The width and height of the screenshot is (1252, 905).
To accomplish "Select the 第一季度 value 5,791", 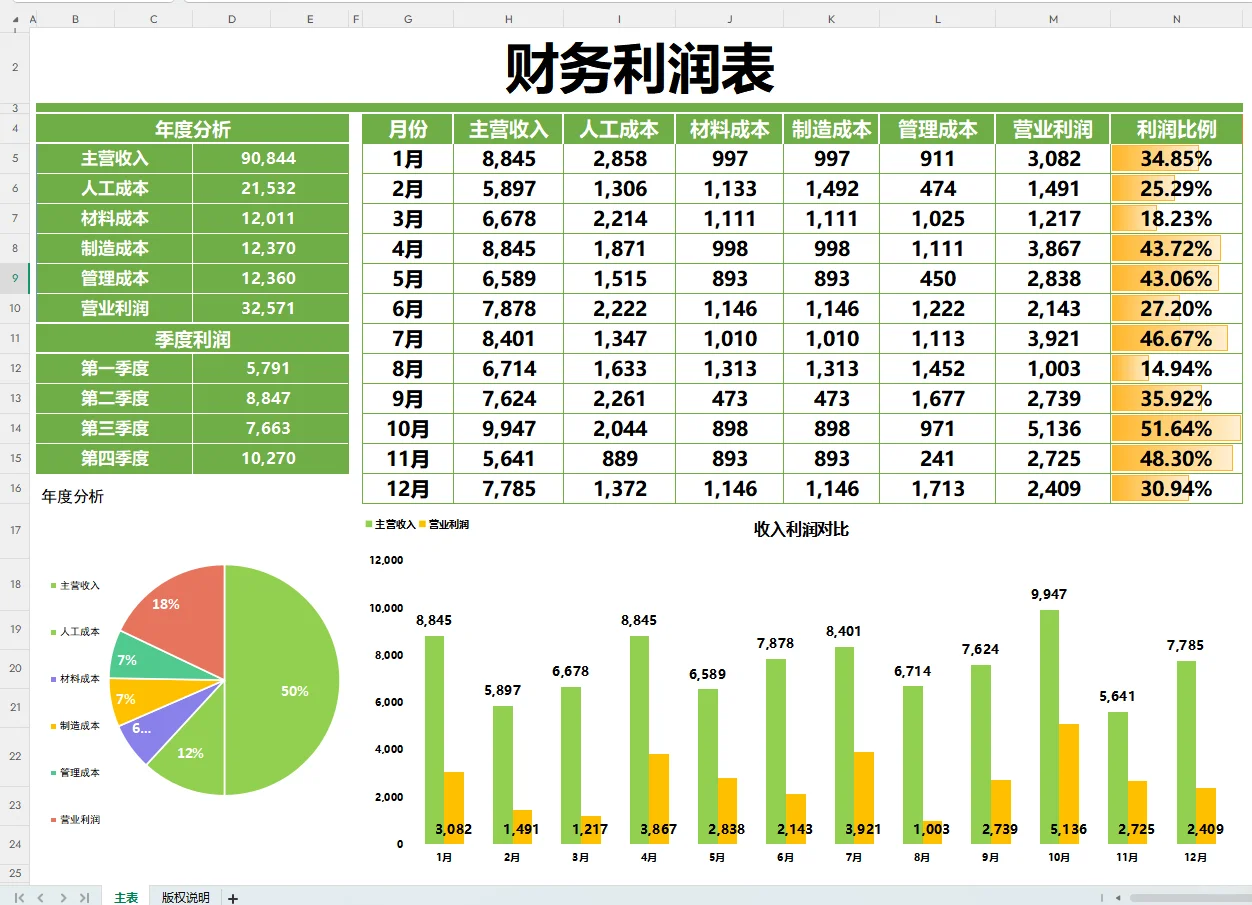I will coord(270,368).
